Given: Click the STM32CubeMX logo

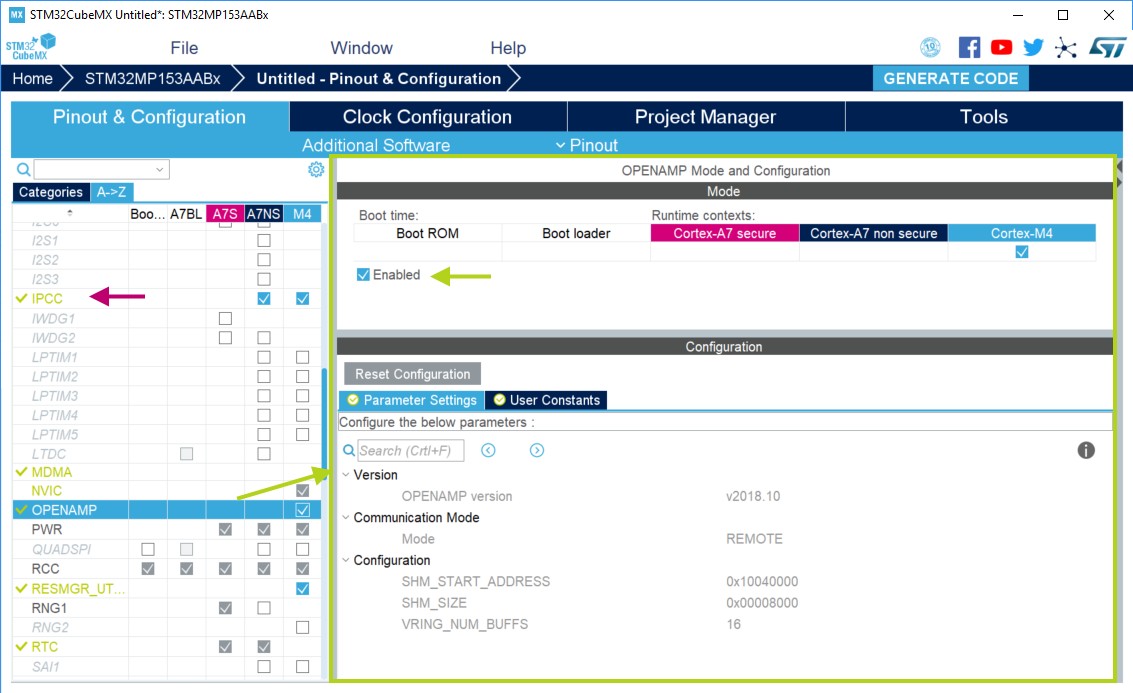Looking at the screenshot, I should tap(30, 47).
